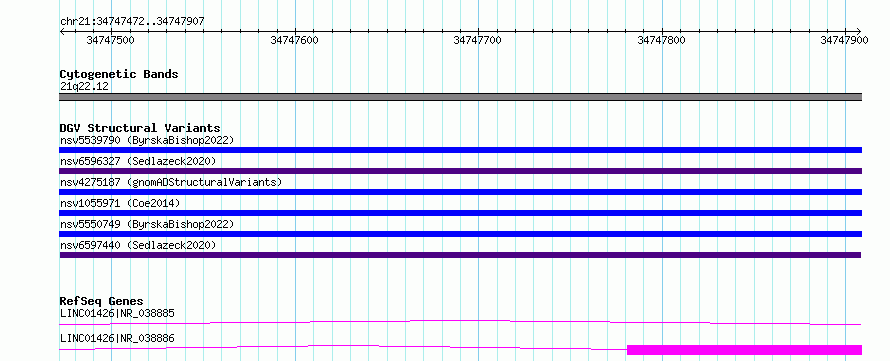Open variant nsv6596327 (Sedlazeck2020) label
Viewport: 890px width, 361px height.
click(x=138, y=161)
